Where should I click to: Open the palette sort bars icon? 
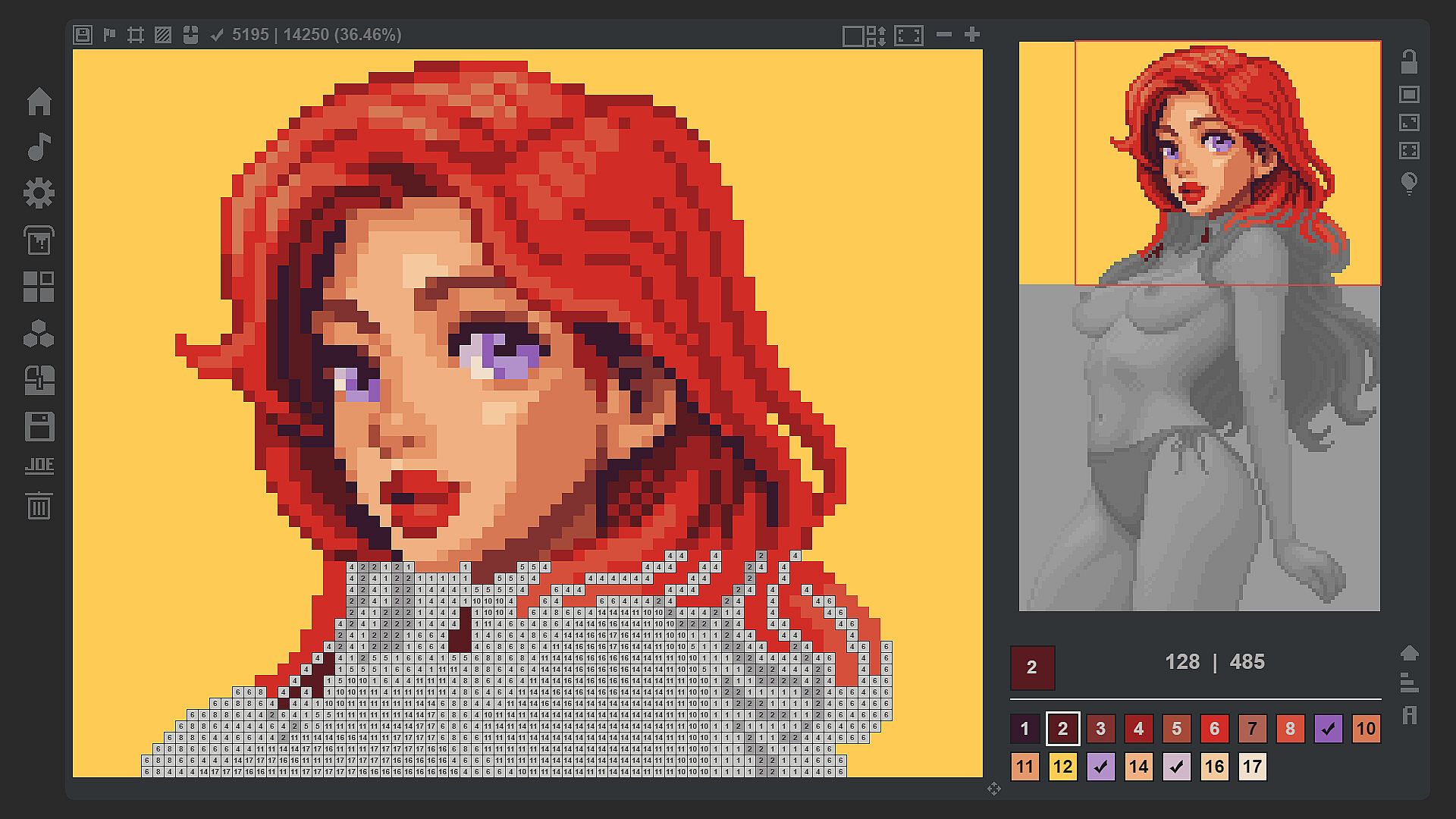[1409, 683]
